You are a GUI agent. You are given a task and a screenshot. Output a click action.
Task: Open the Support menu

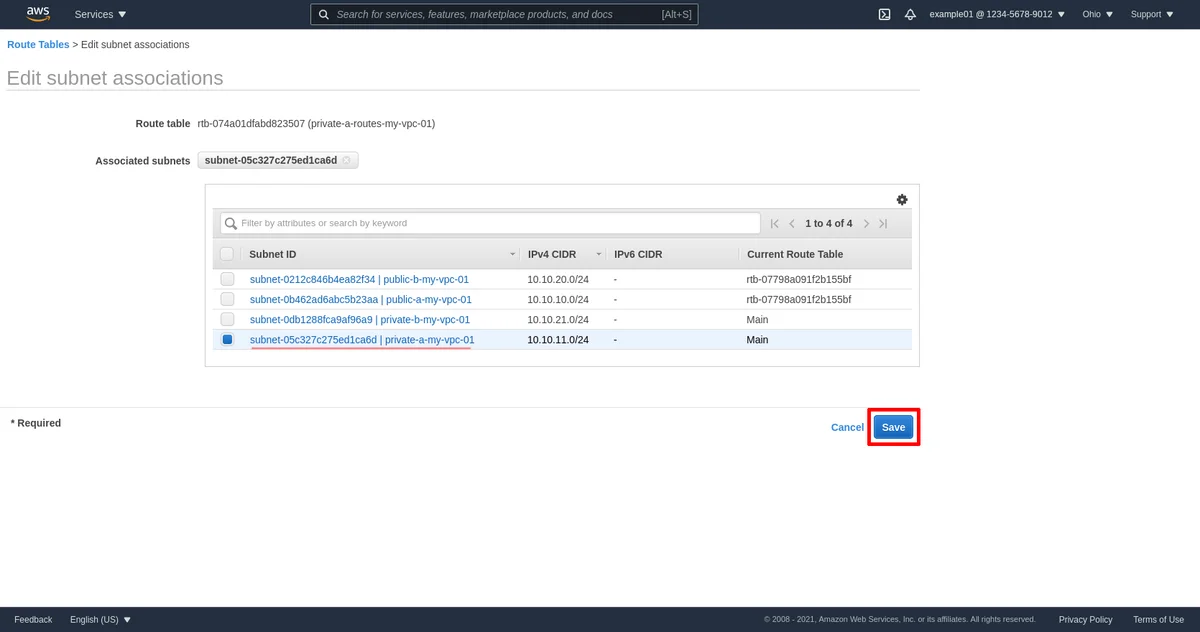coord(1152,15)
